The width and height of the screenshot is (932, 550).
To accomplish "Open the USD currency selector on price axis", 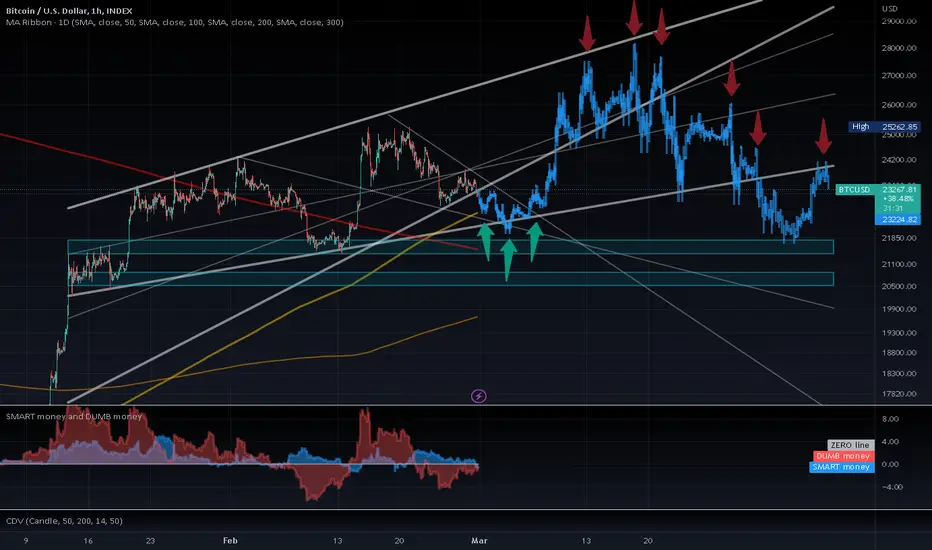I will (x=889, y=8).
